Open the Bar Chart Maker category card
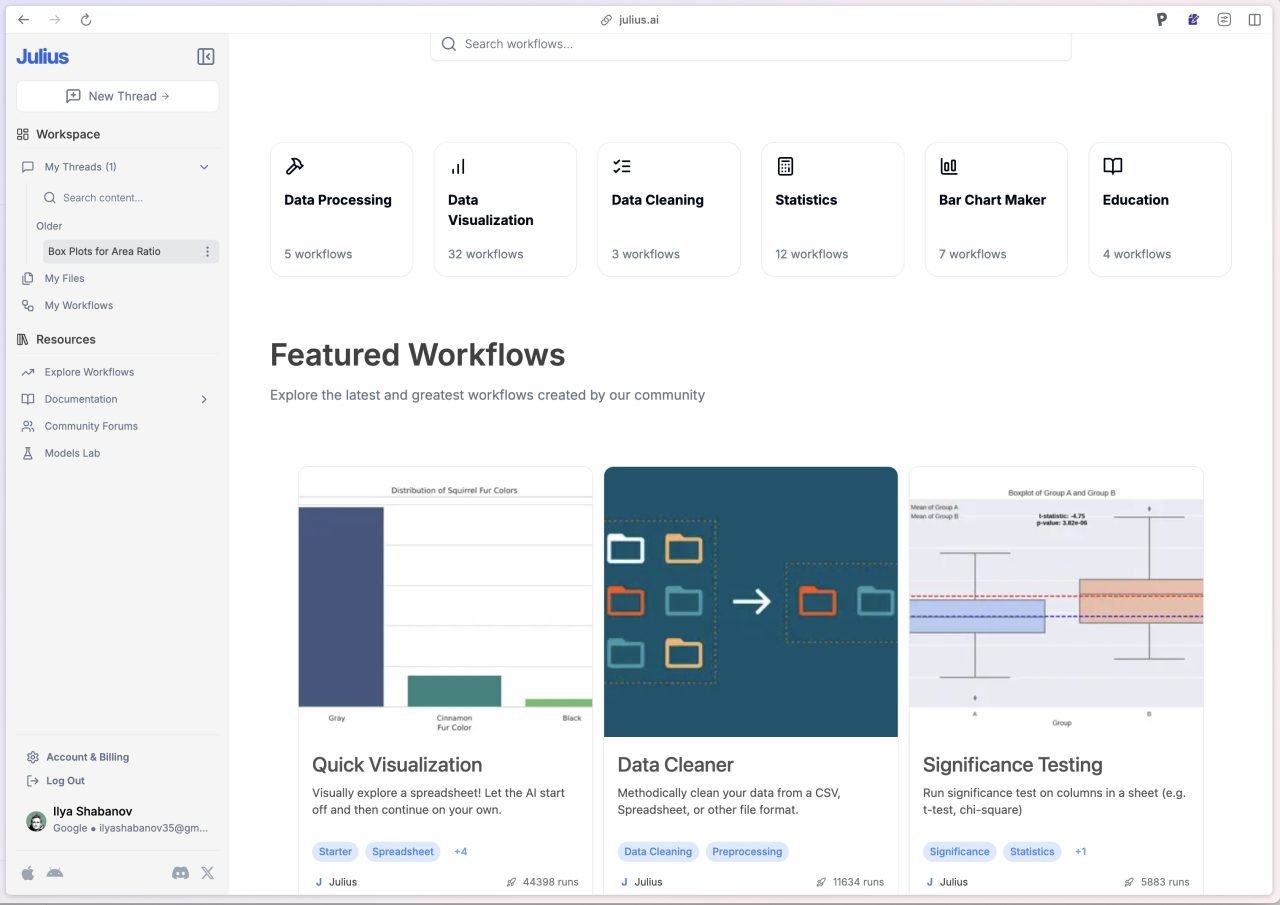The height and width of the screenshot is (905, 1280). 996,209
